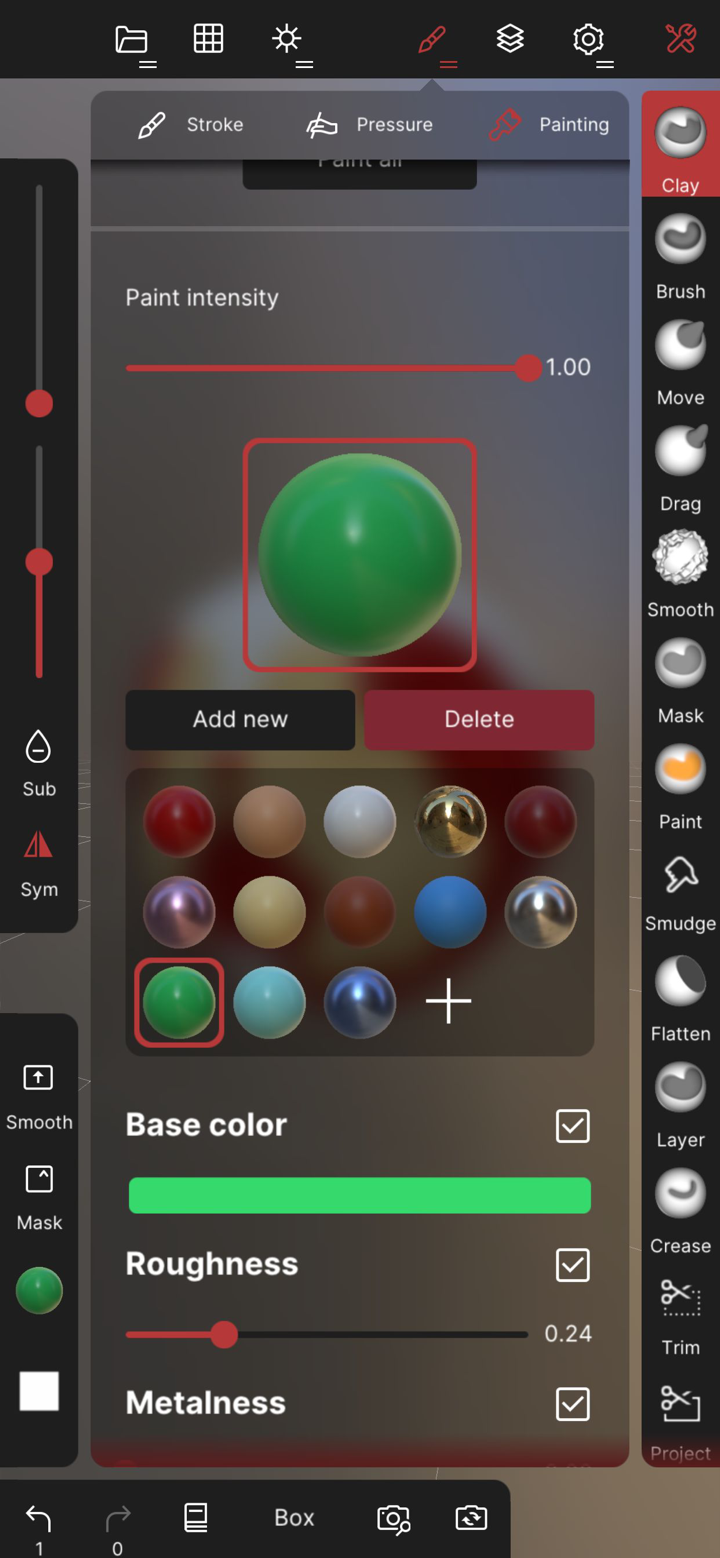
Task: Select the glossy red material sphere
Action: click(x=179, y=822)
